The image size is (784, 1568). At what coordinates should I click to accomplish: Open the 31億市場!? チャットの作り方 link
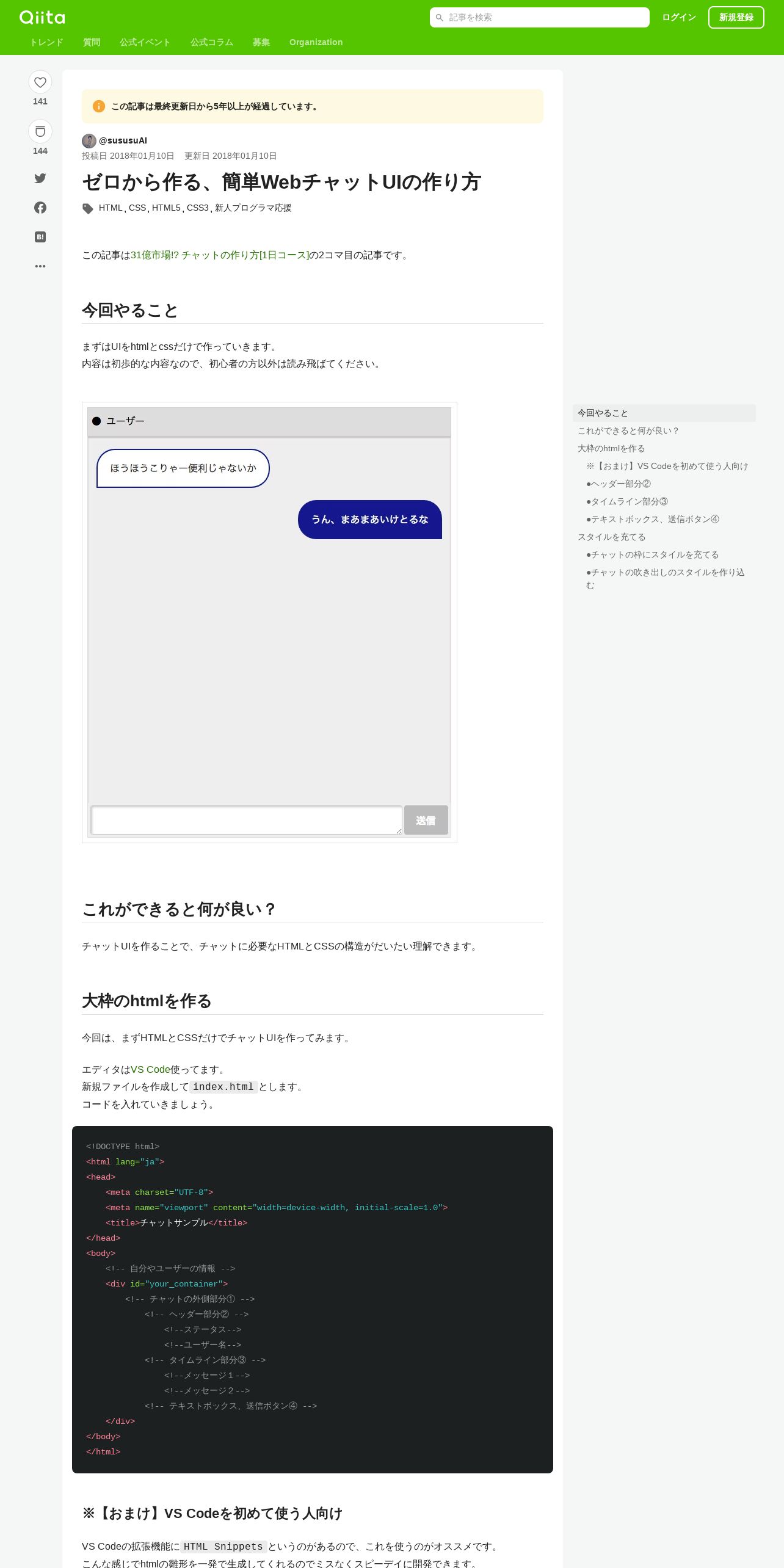220,255
